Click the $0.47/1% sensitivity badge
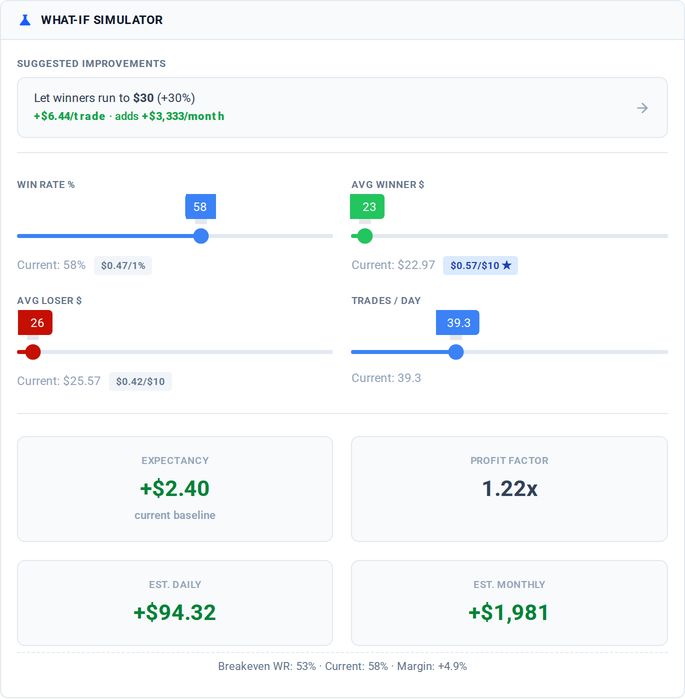Viewport: 685px width, 699px height. point(123,265)
